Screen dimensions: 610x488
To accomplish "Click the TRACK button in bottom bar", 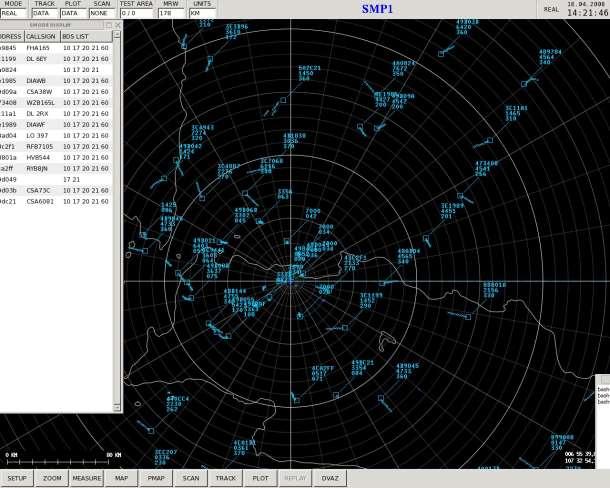I will click(226, 478).
